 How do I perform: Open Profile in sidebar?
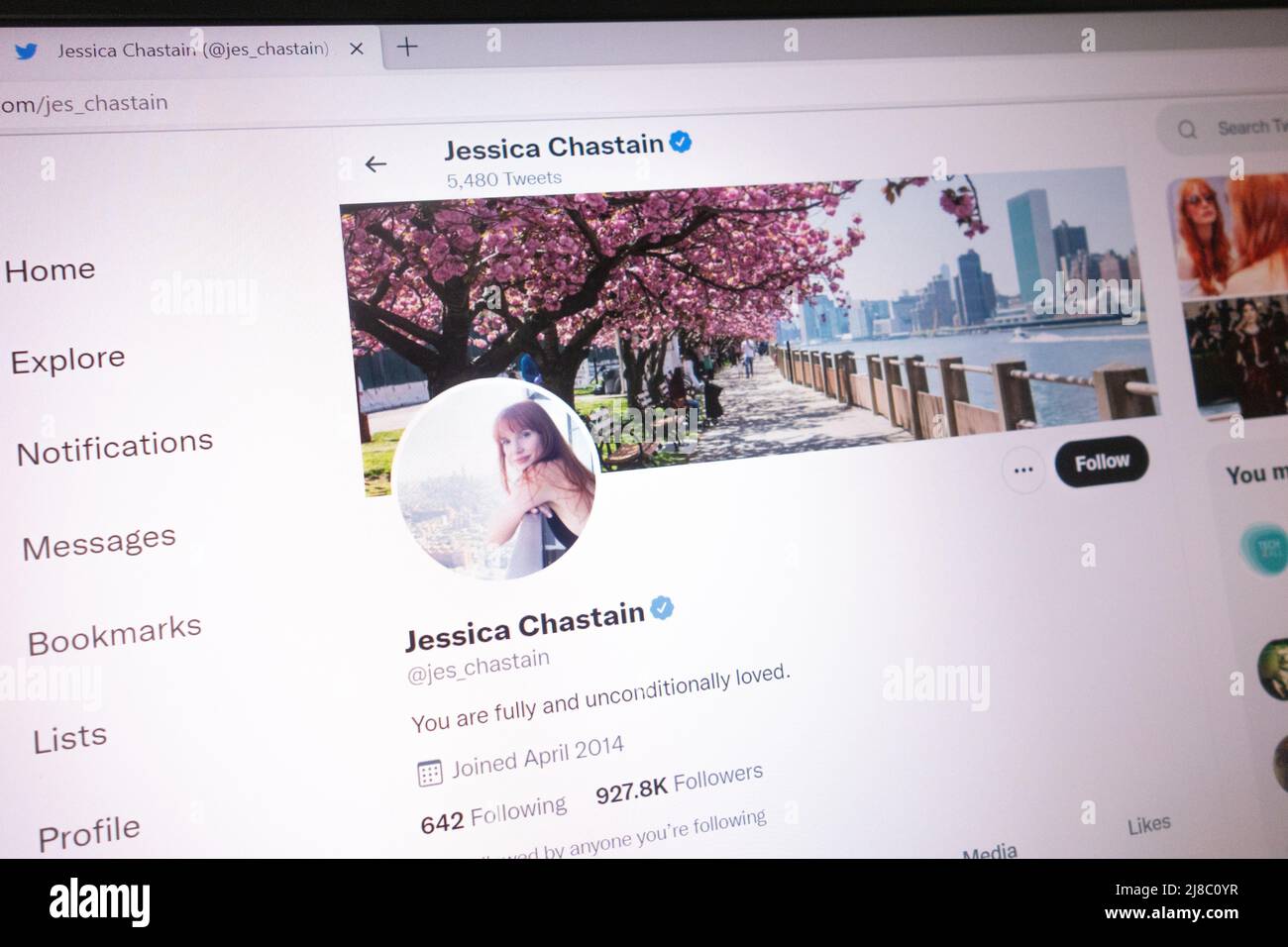[89, 833]
